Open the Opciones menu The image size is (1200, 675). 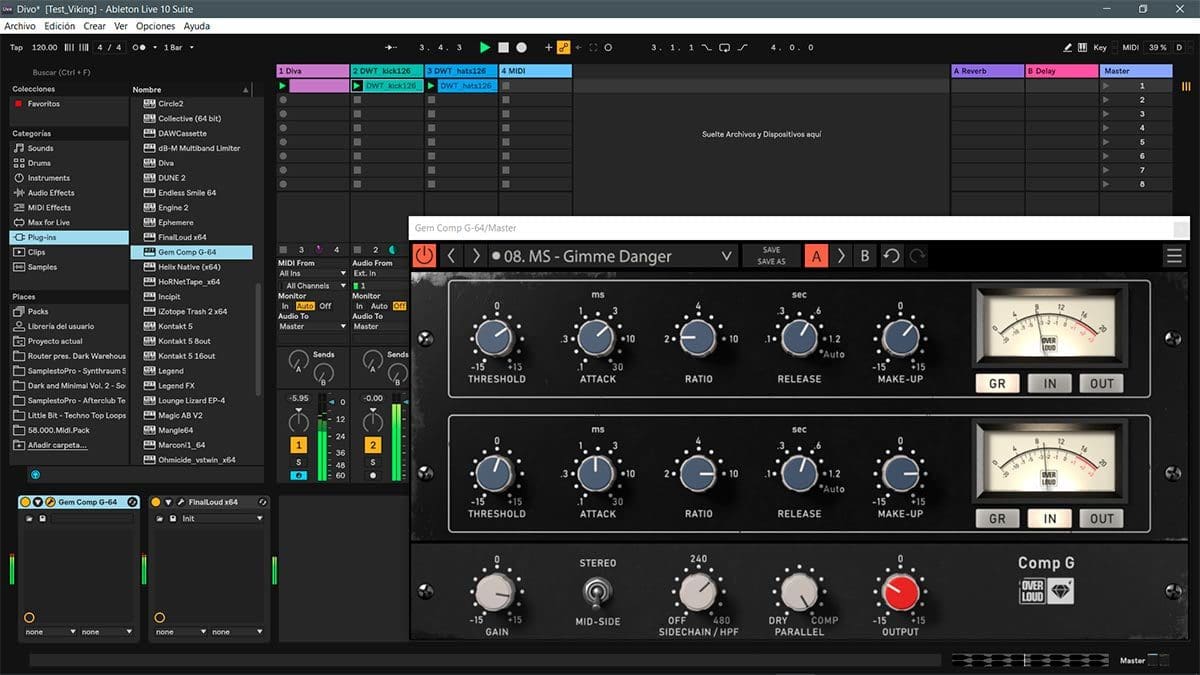(155, 26)
